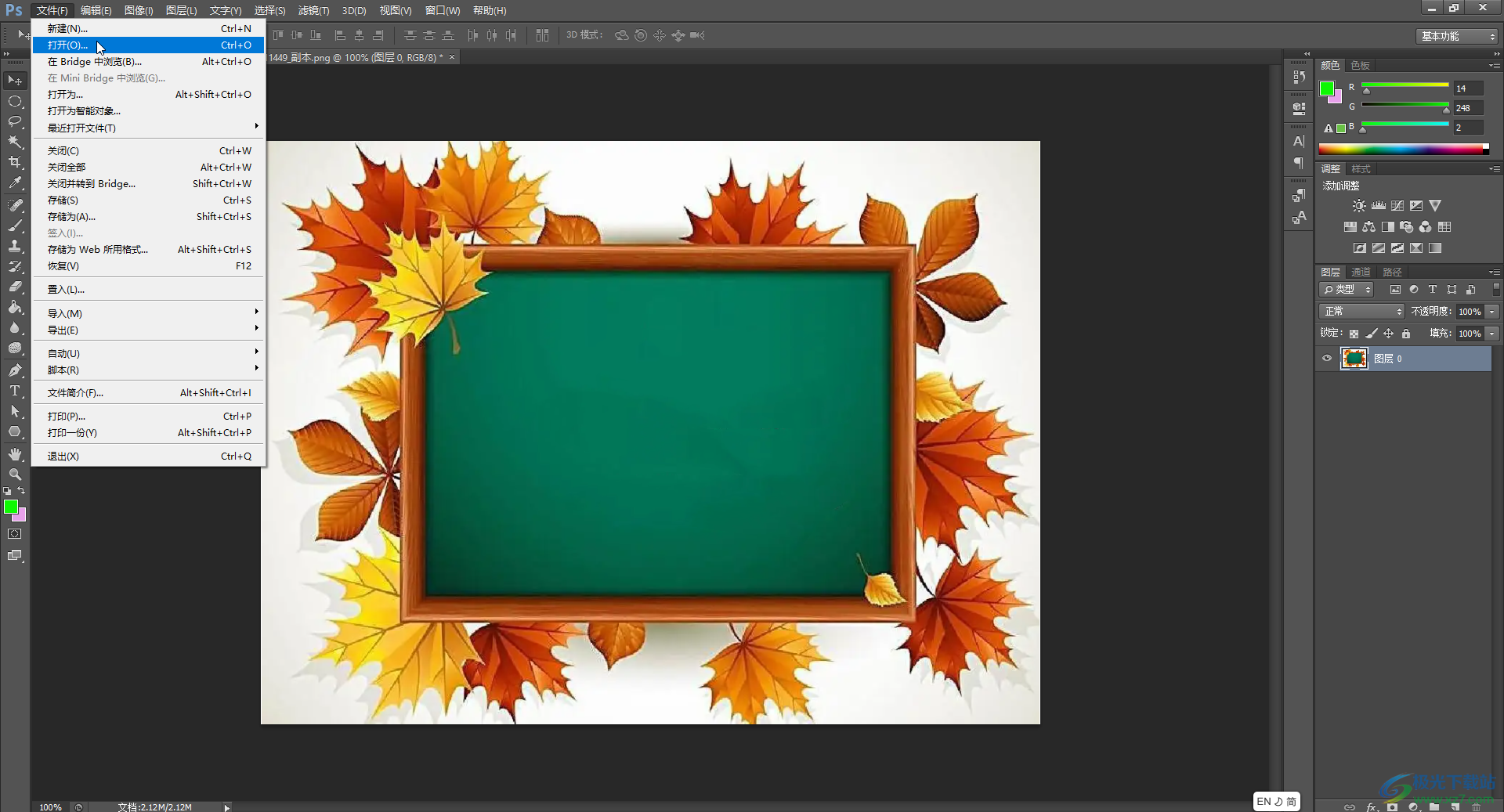1504x812 pixels.
Task: Open the Character panel icon in the dock
Action: pyautogui.click(x=1299, y=142)
